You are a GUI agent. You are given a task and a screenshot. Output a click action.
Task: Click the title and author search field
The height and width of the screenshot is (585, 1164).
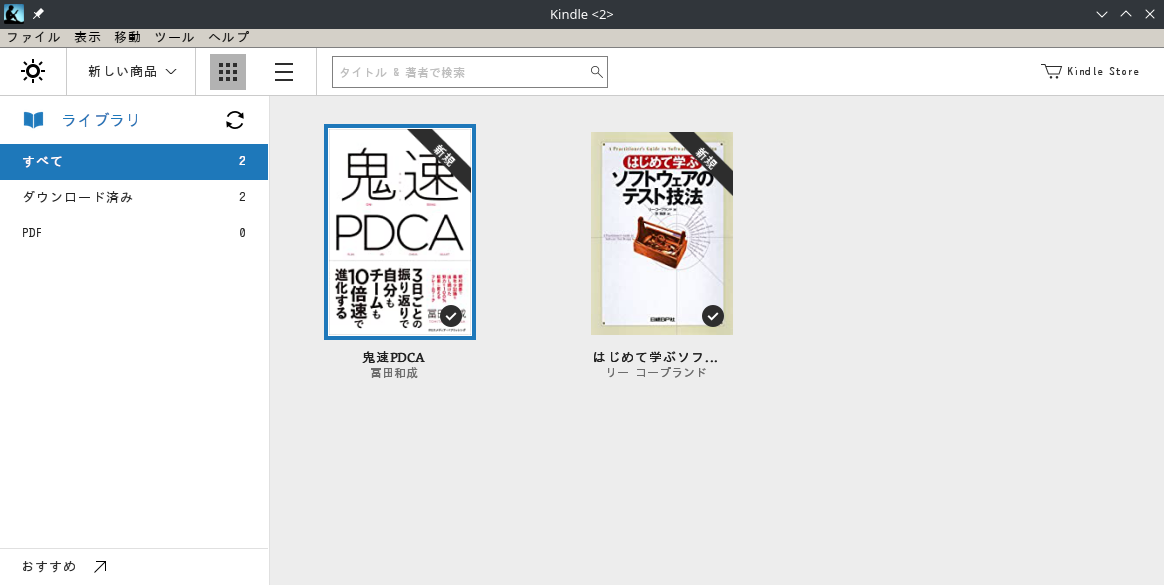point(460,71)
